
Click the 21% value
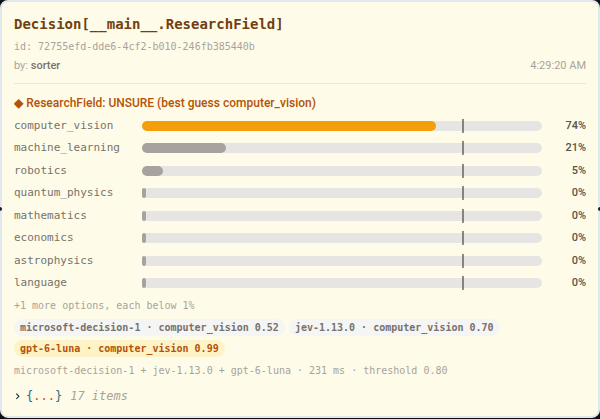pos(576,148)
